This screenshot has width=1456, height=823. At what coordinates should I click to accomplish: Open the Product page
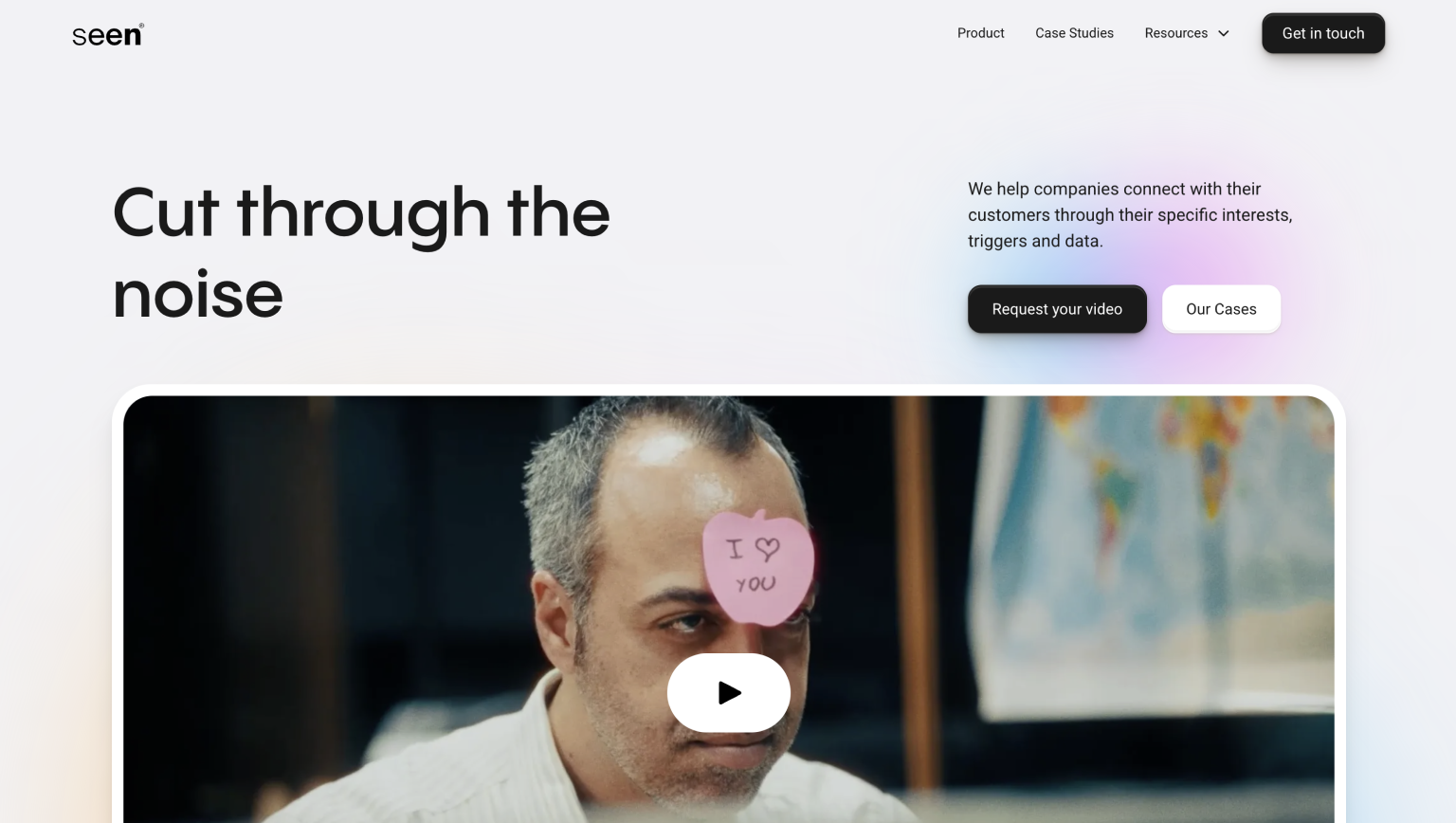point(980,33)
